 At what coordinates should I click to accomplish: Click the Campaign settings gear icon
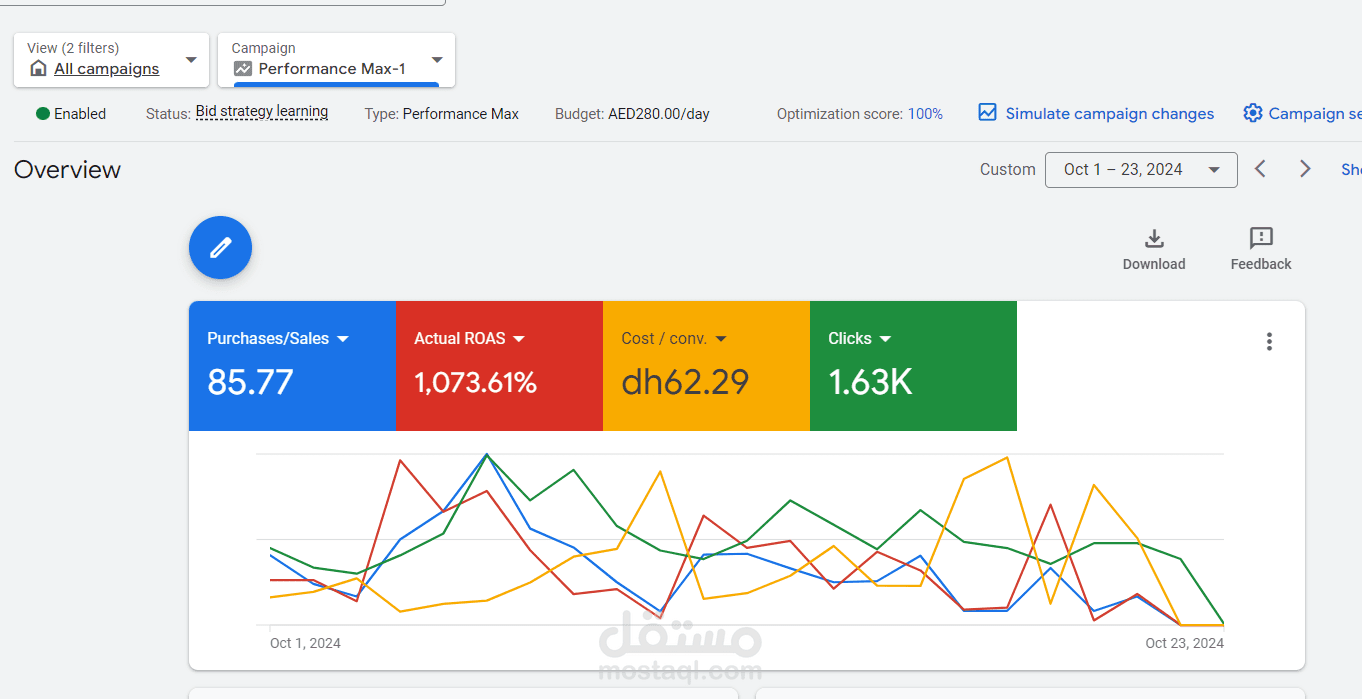[1252, 113]
